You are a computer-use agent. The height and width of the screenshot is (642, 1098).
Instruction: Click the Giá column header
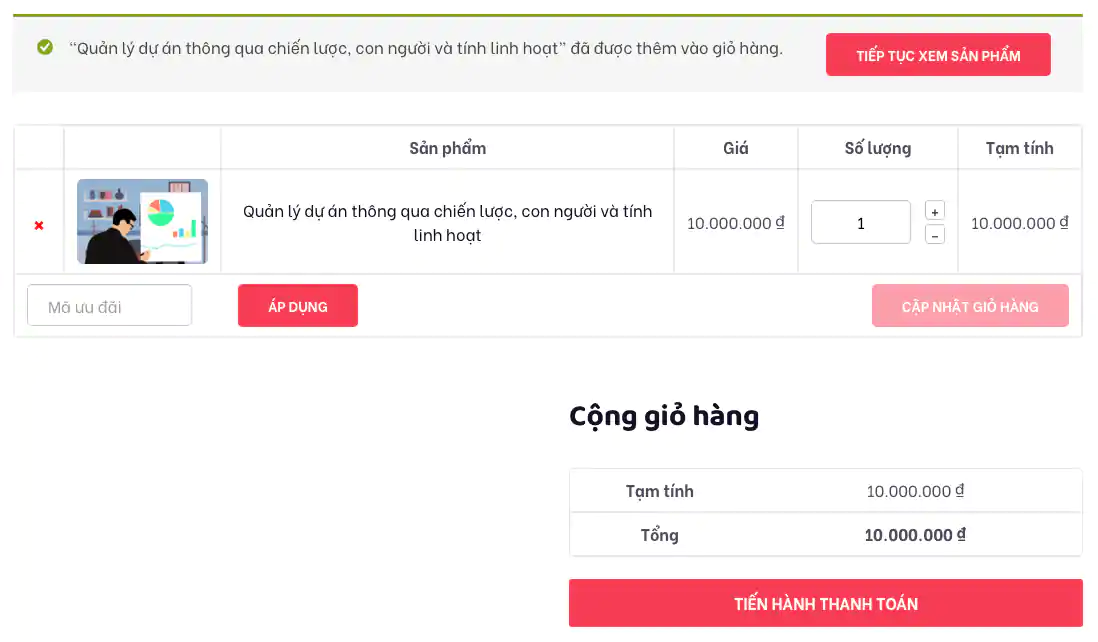click(735, 147)
